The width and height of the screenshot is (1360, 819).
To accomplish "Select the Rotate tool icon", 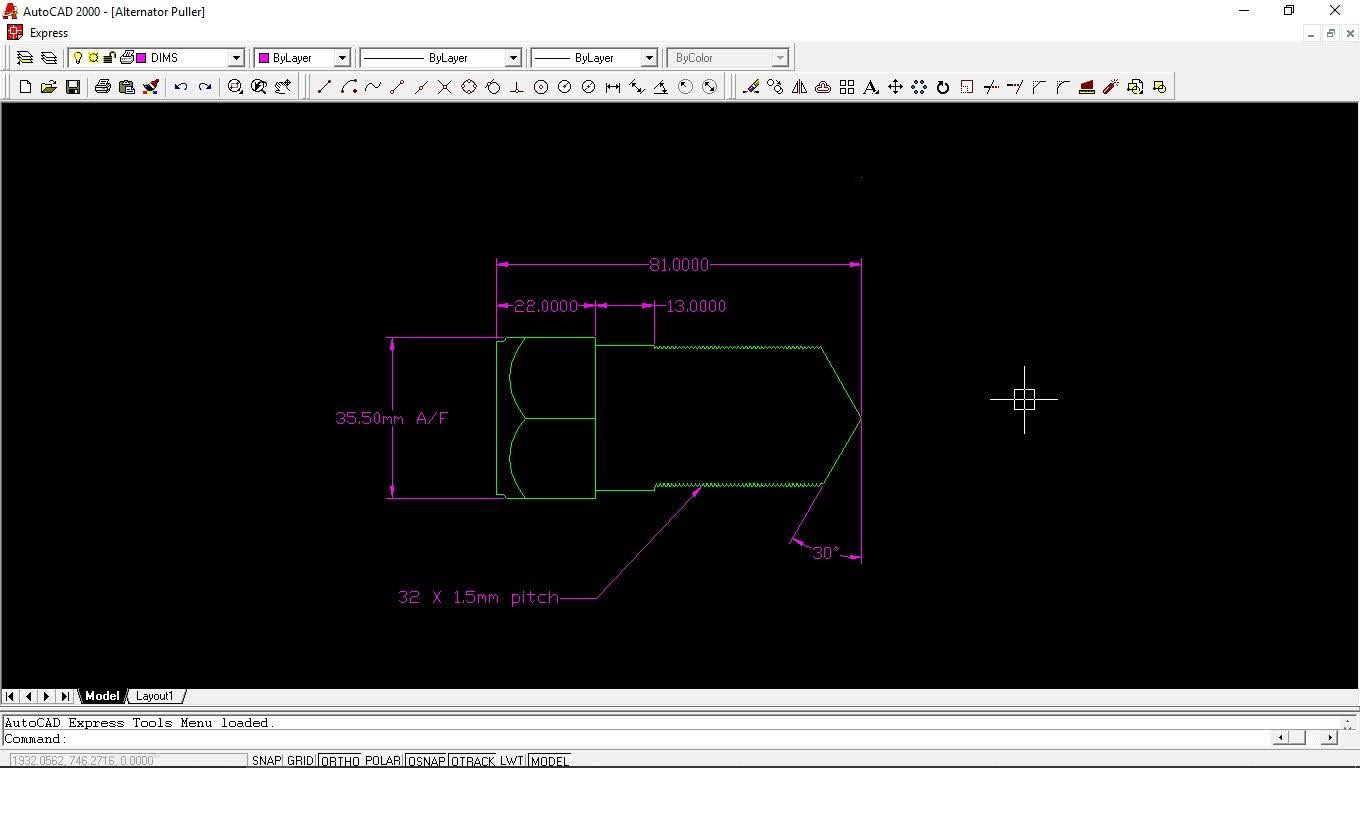I will point(943,88).
